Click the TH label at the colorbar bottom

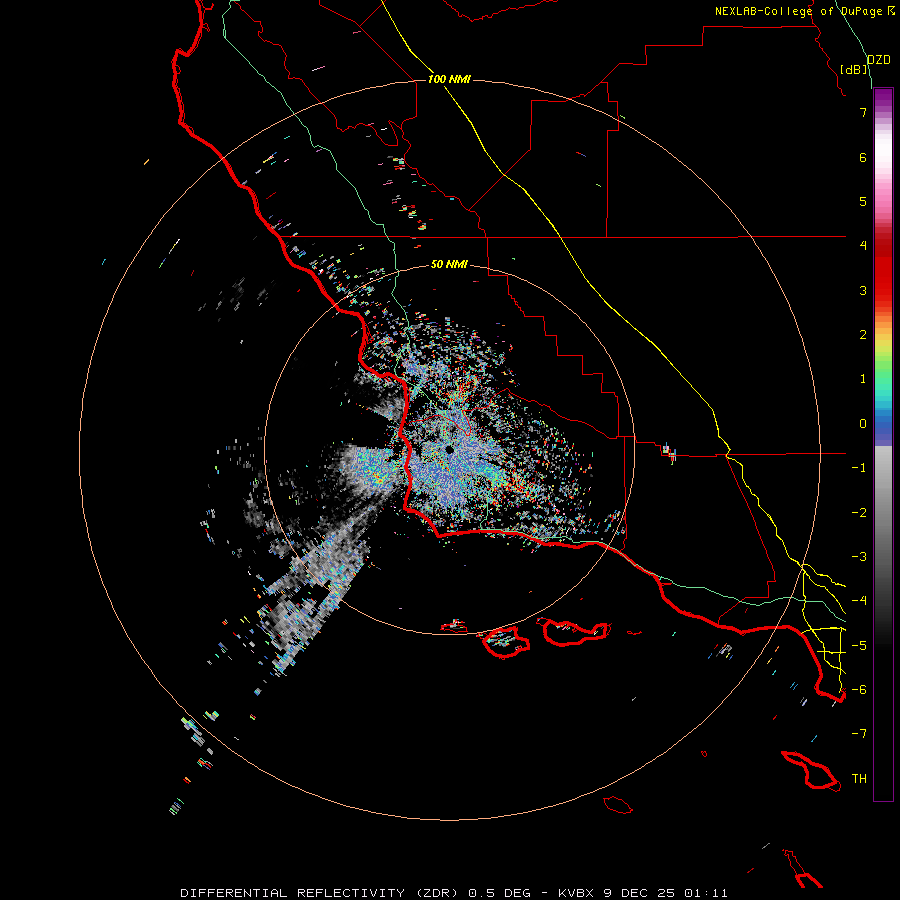click(x=859, y=779)
